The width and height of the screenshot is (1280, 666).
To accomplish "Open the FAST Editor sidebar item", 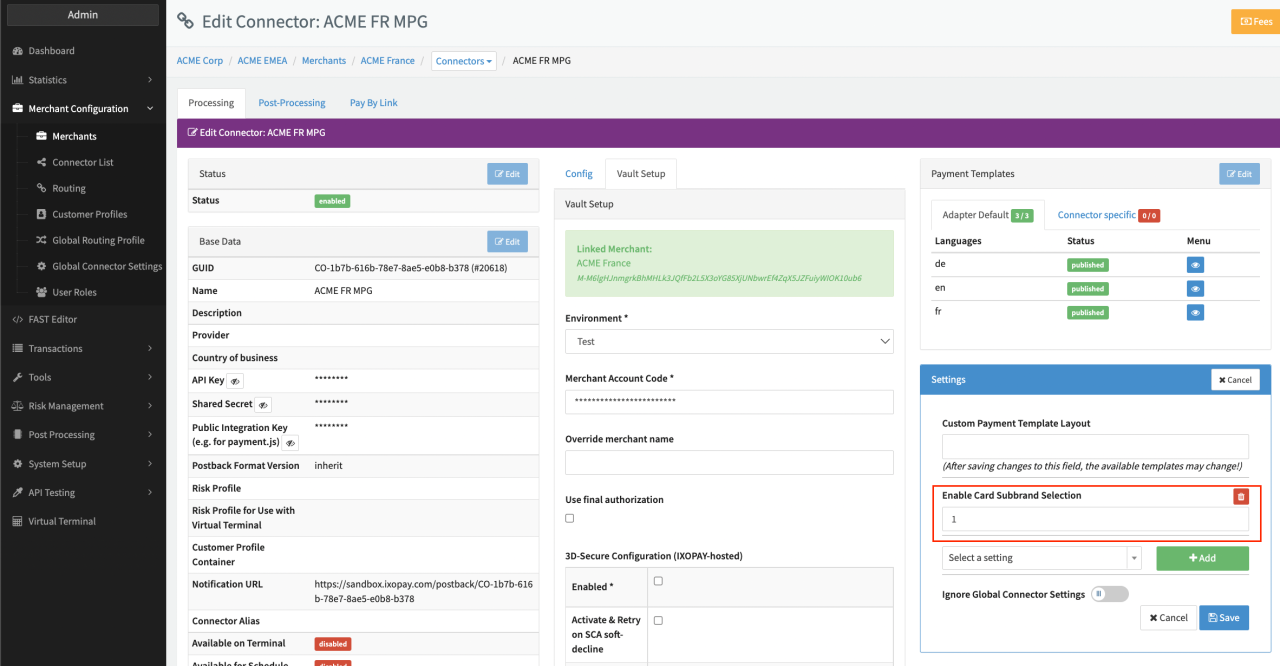I will pyautogui.click(x=52, y=320).
